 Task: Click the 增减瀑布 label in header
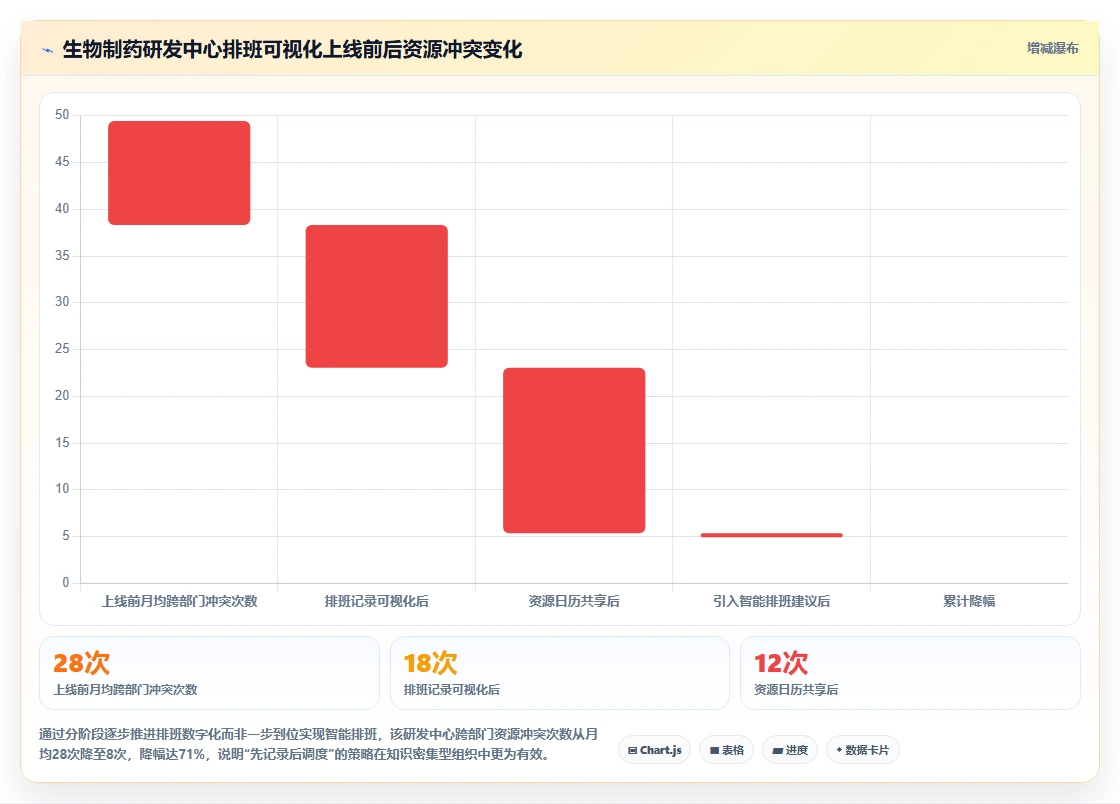pos(1052,49)
